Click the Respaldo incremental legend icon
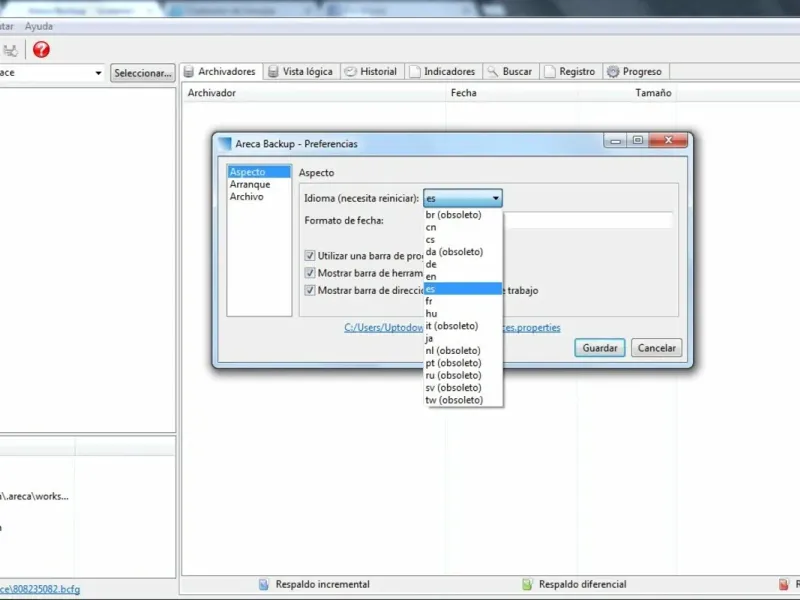Viewport: 800px width, 600px height. click(x=263, y=584)
